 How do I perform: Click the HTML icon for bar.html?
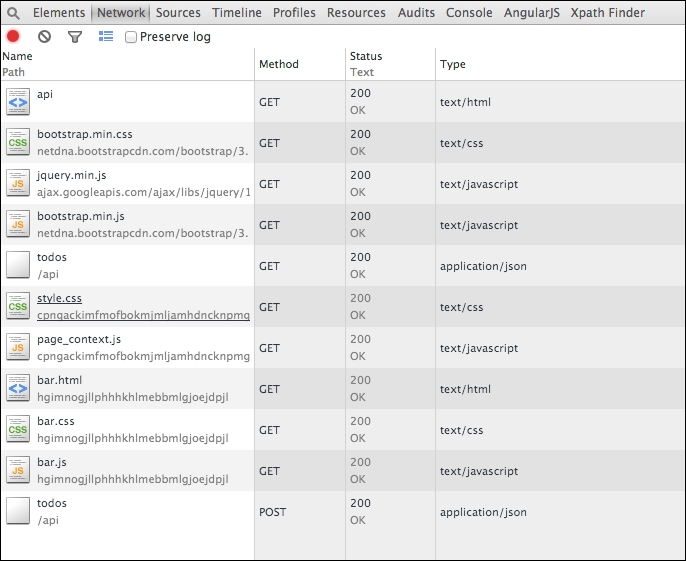[18, 389]
